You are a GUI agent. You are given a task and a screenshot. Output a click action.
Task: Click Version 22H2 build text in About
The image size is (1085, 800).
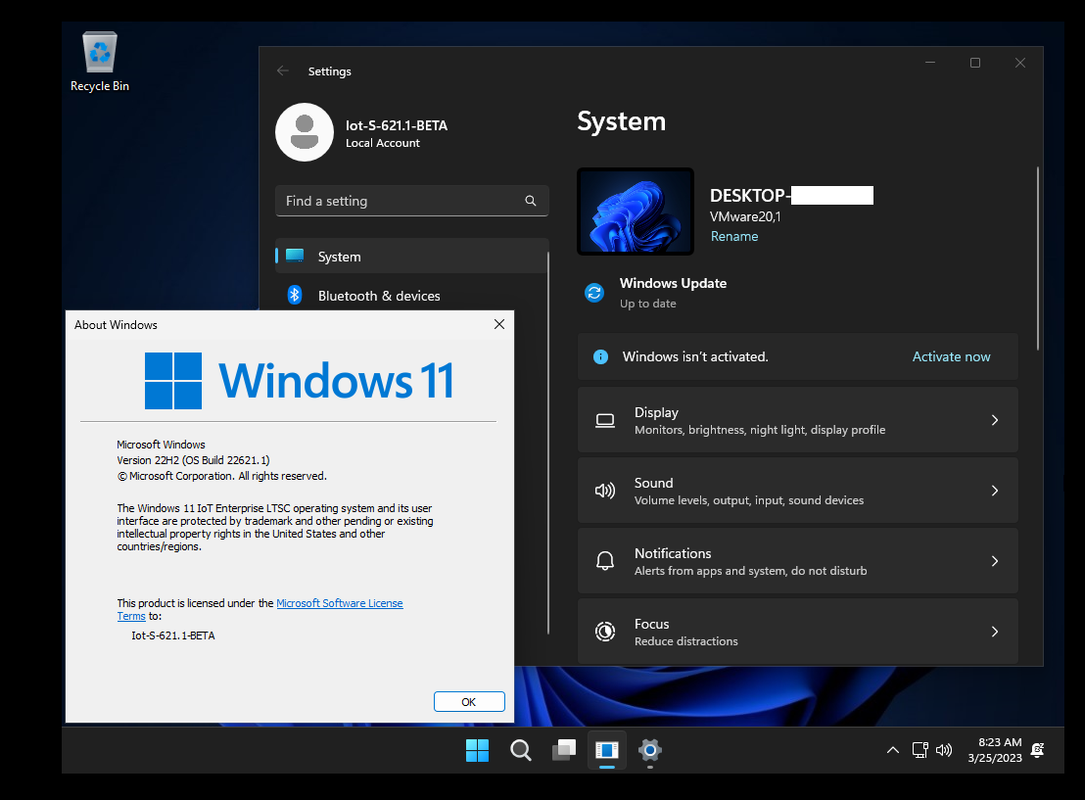coord(193,460)
